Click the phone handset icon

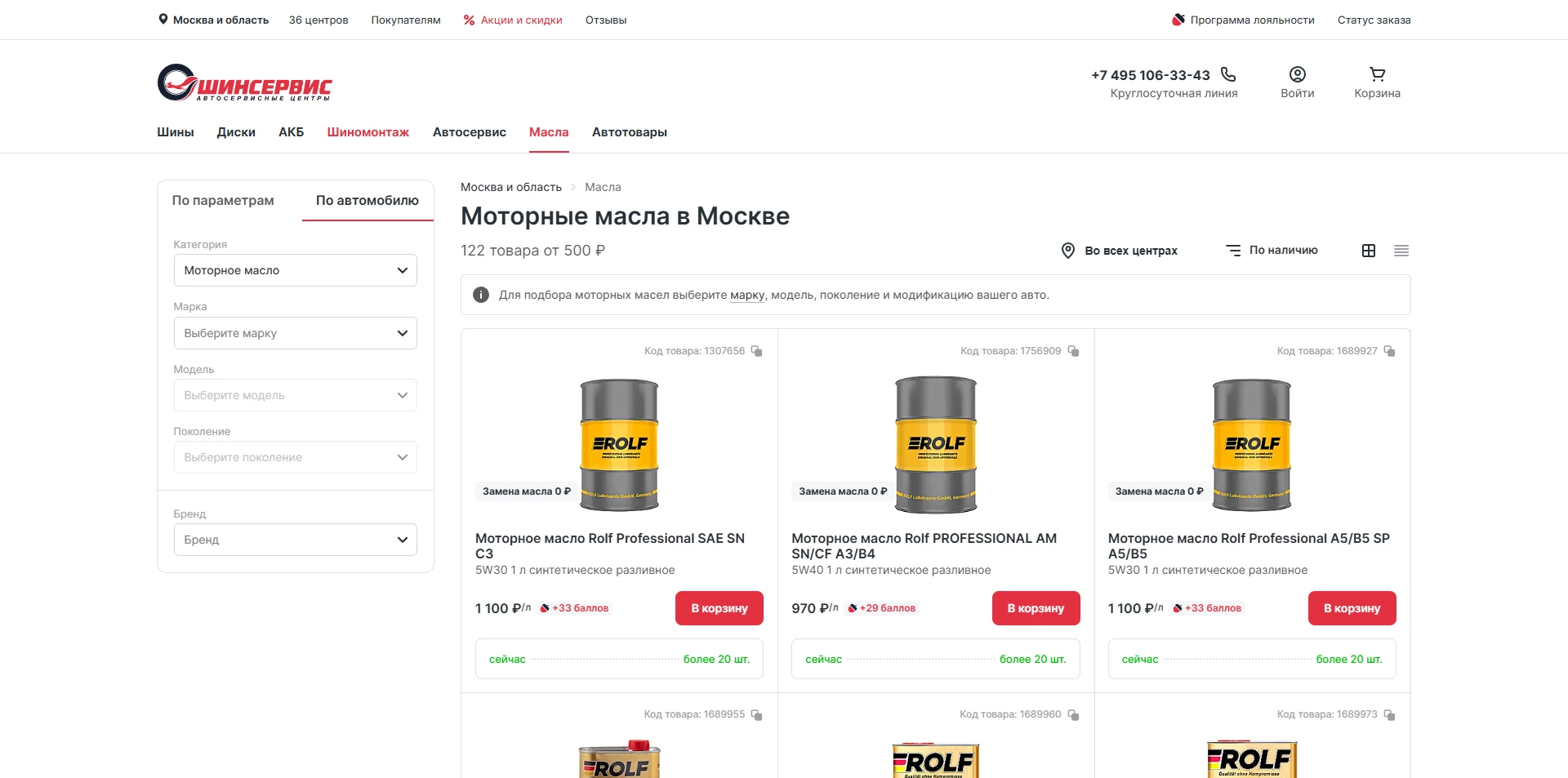(1228, 74)
